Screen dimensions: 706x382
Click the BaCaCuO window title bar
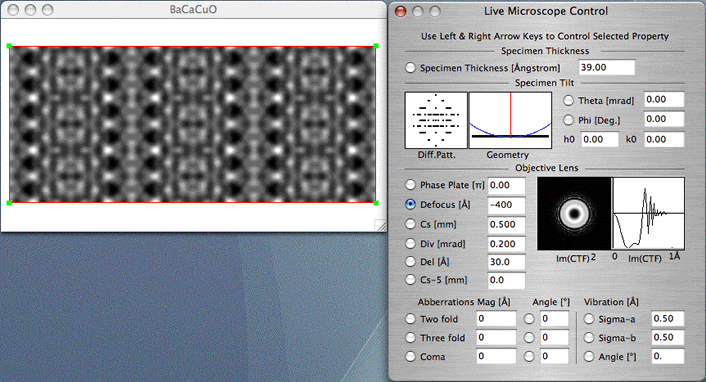click(x=194, y=9)
